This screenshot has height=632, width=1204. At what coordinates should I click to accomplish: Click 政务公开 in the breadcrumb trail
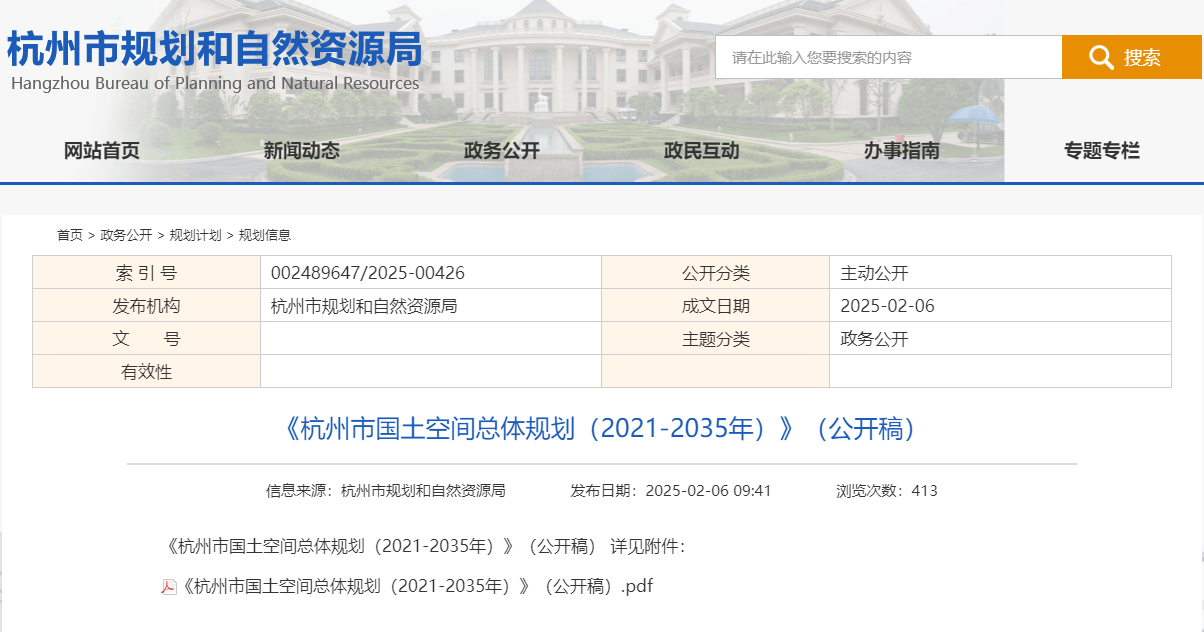(x=126, y=235)
